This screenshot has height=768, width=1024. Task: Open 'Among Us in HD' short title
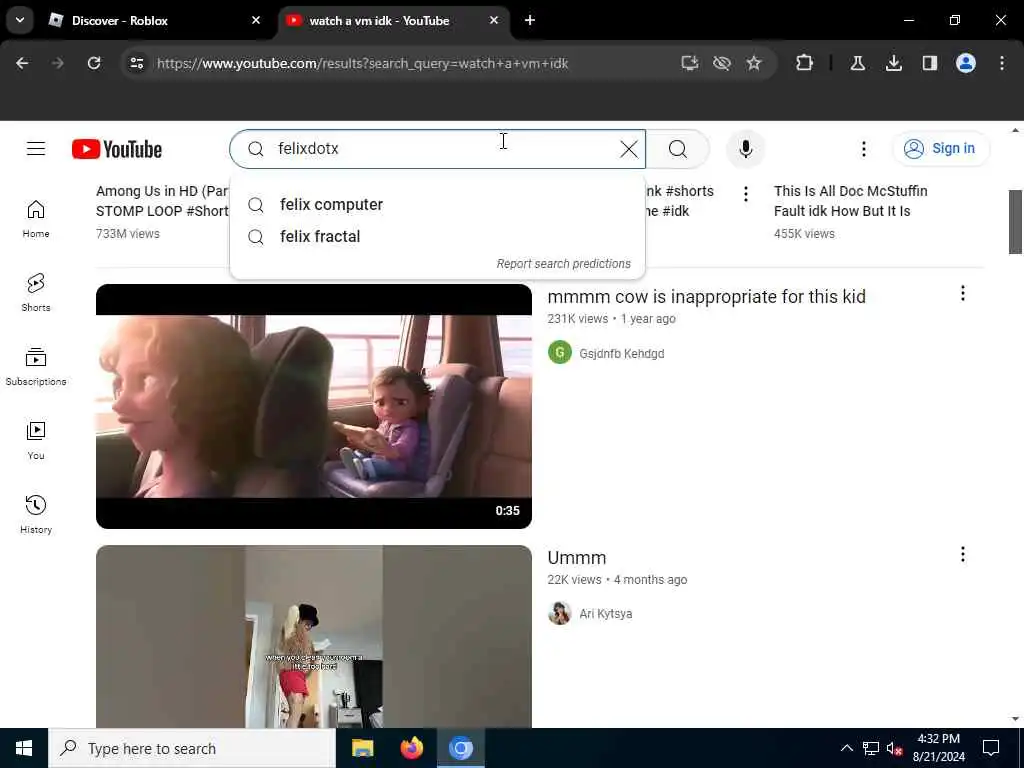[163, 201]
